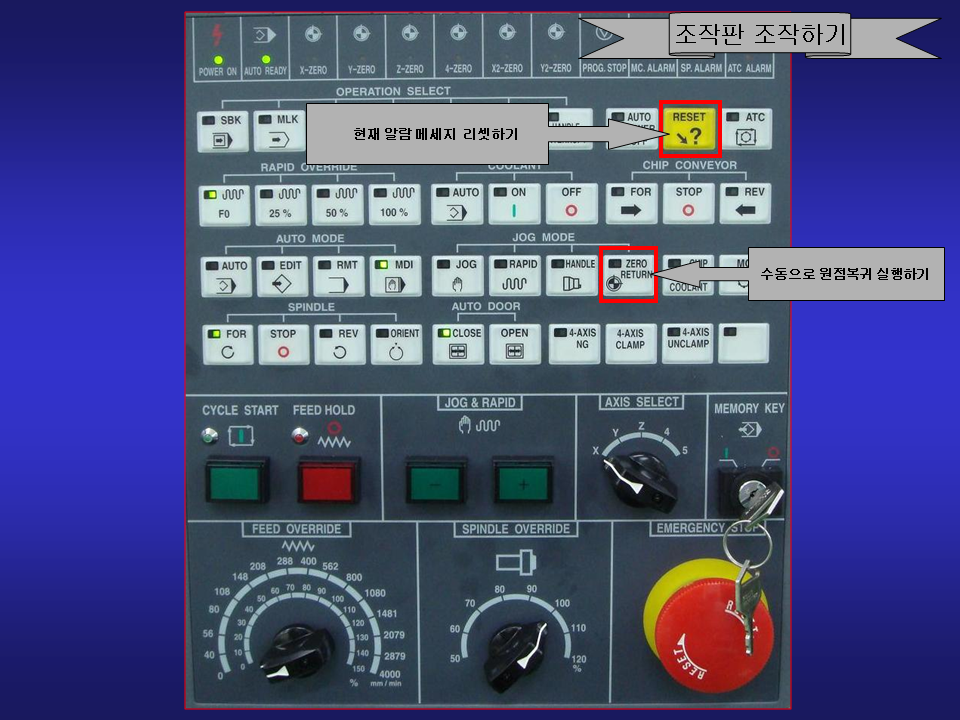
Task: Select AUTO in the Auto Mode group
Action: pos(226,277)
